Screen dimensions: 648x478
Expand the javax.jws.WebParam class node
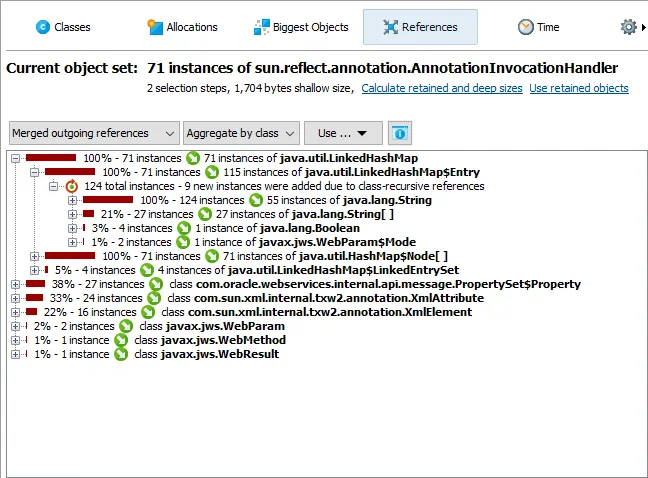(15, 326)
